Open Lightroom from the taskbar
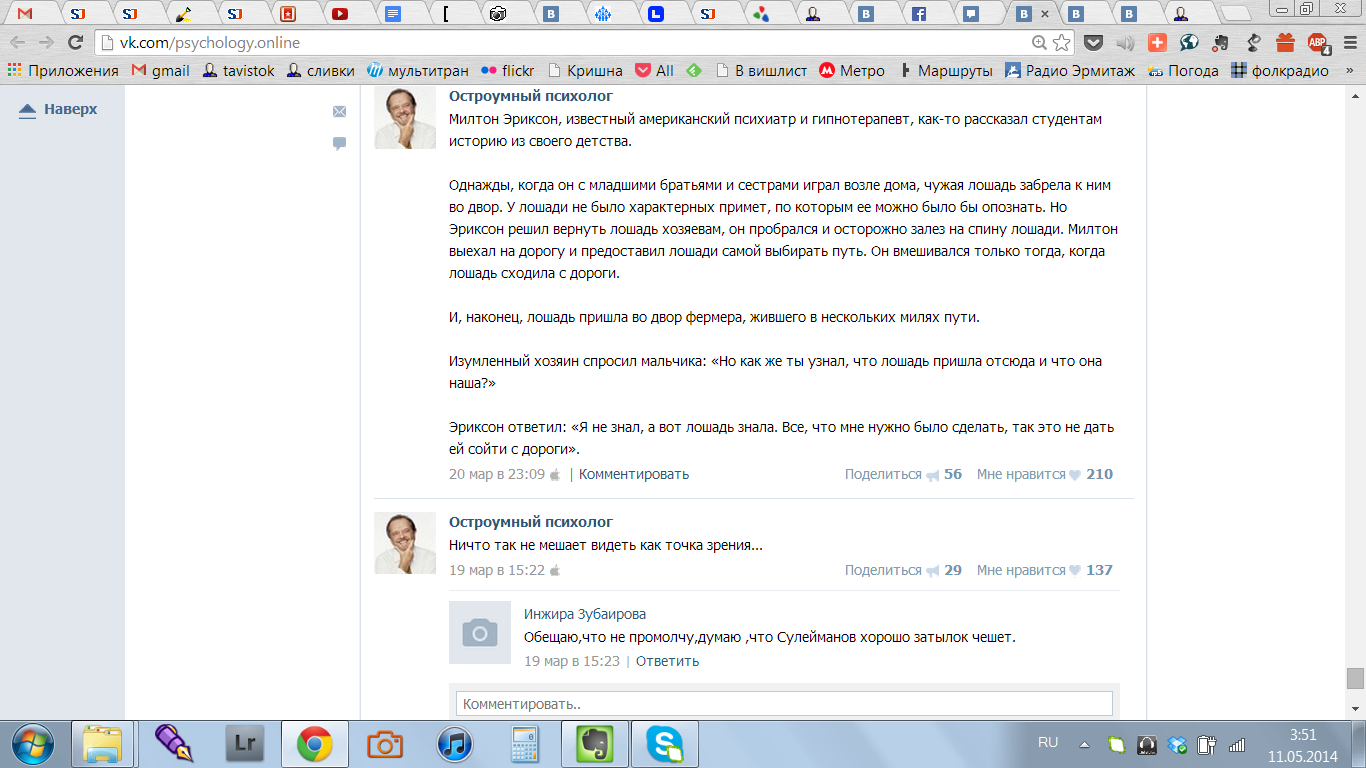The image size is (1366, 768). 244,744
